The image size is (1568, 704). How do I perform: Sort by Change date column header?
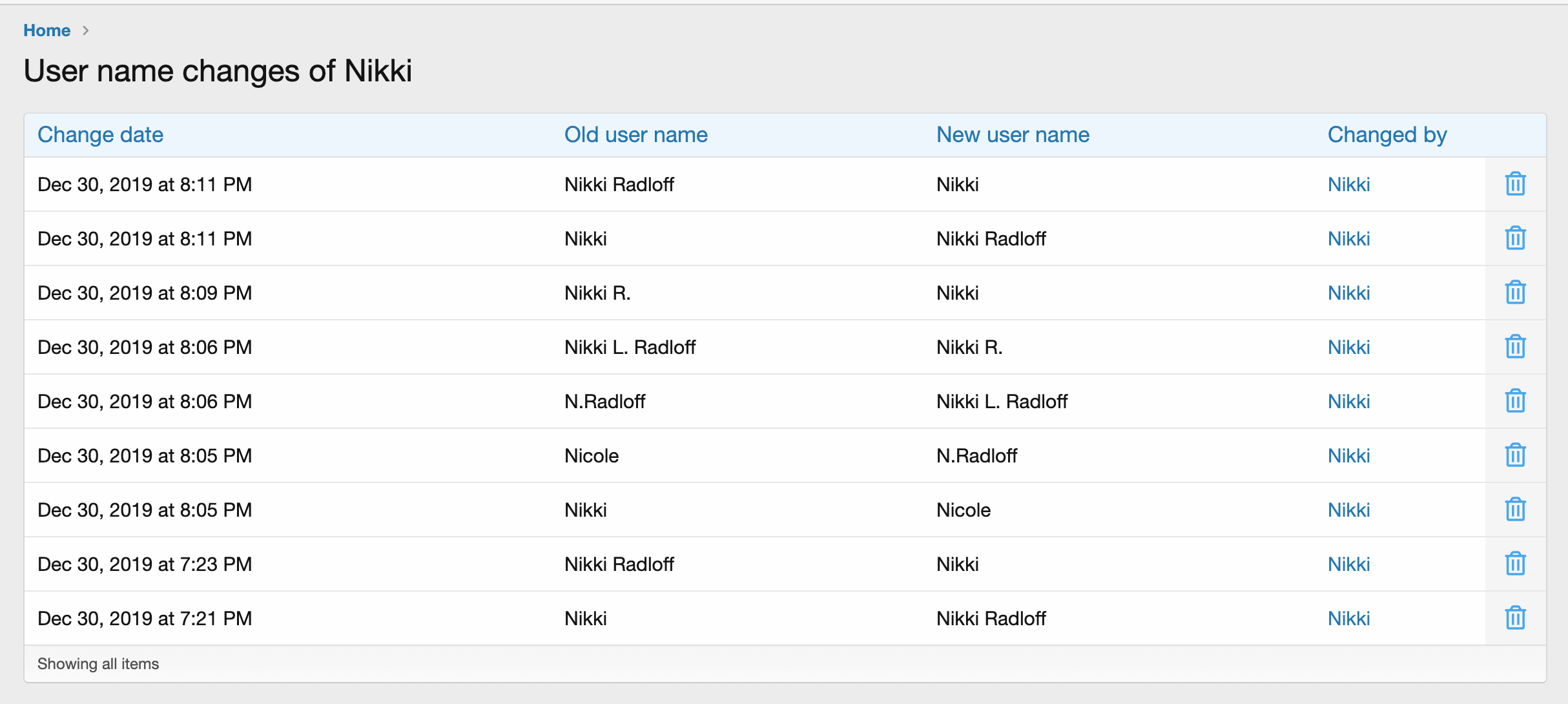pyautogui.click(x=100, y=135)
